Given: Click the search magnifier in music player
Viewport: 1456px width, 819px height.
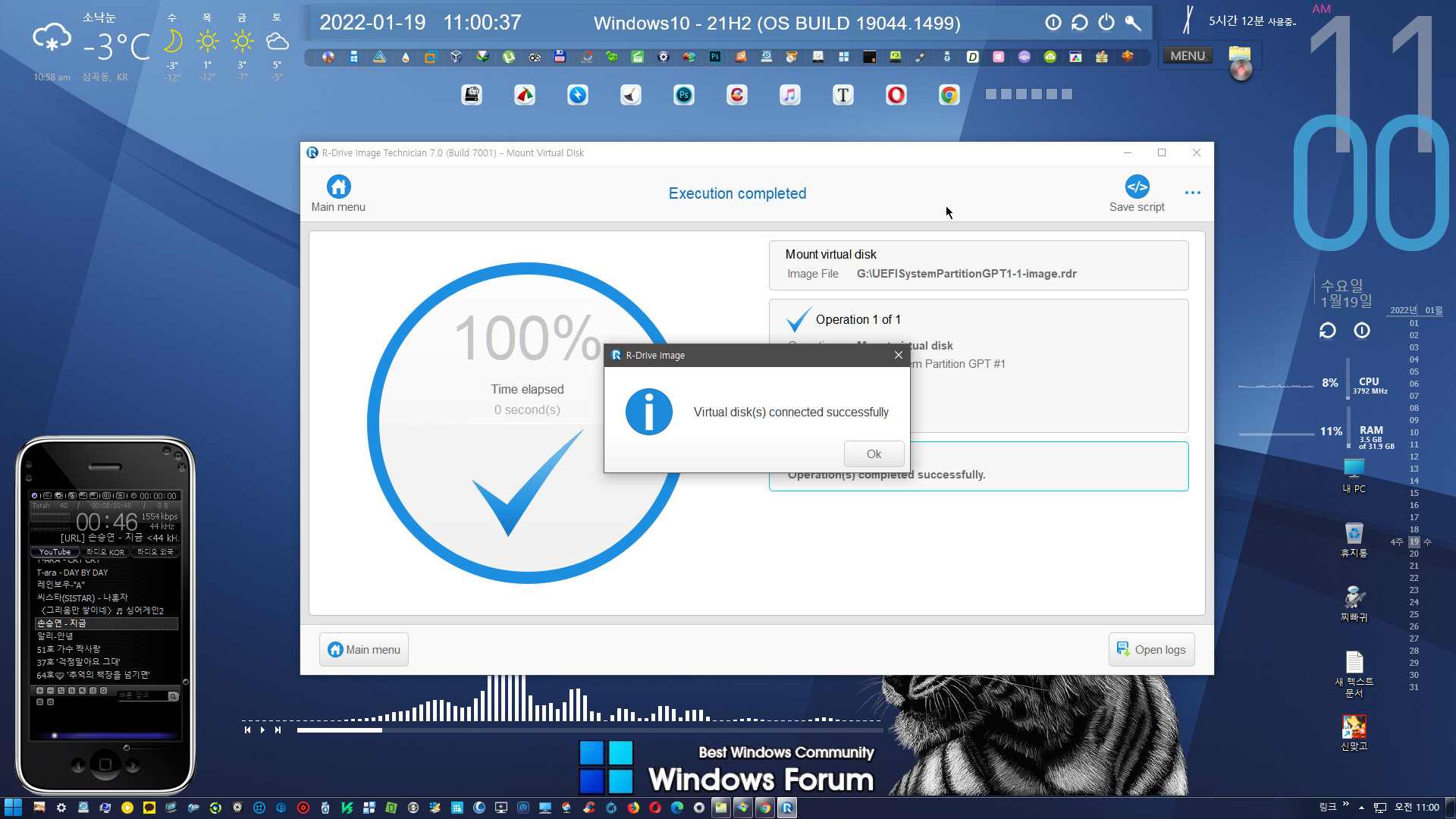Looking at the screenshot, I should tap(173, 696).
